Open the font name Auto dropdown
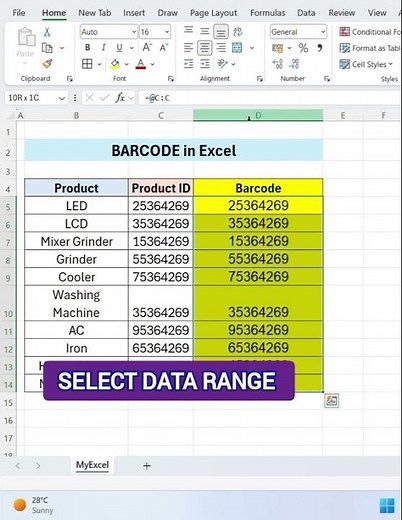The image size is (402, 520). (x=134, y=32)
